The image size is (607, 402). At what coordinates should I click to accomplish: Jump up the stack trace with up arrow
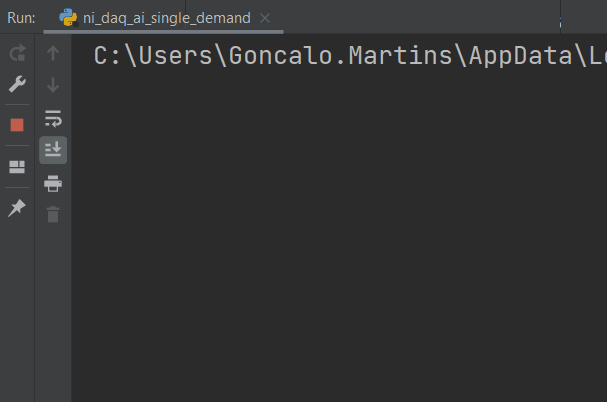point(53,54)
